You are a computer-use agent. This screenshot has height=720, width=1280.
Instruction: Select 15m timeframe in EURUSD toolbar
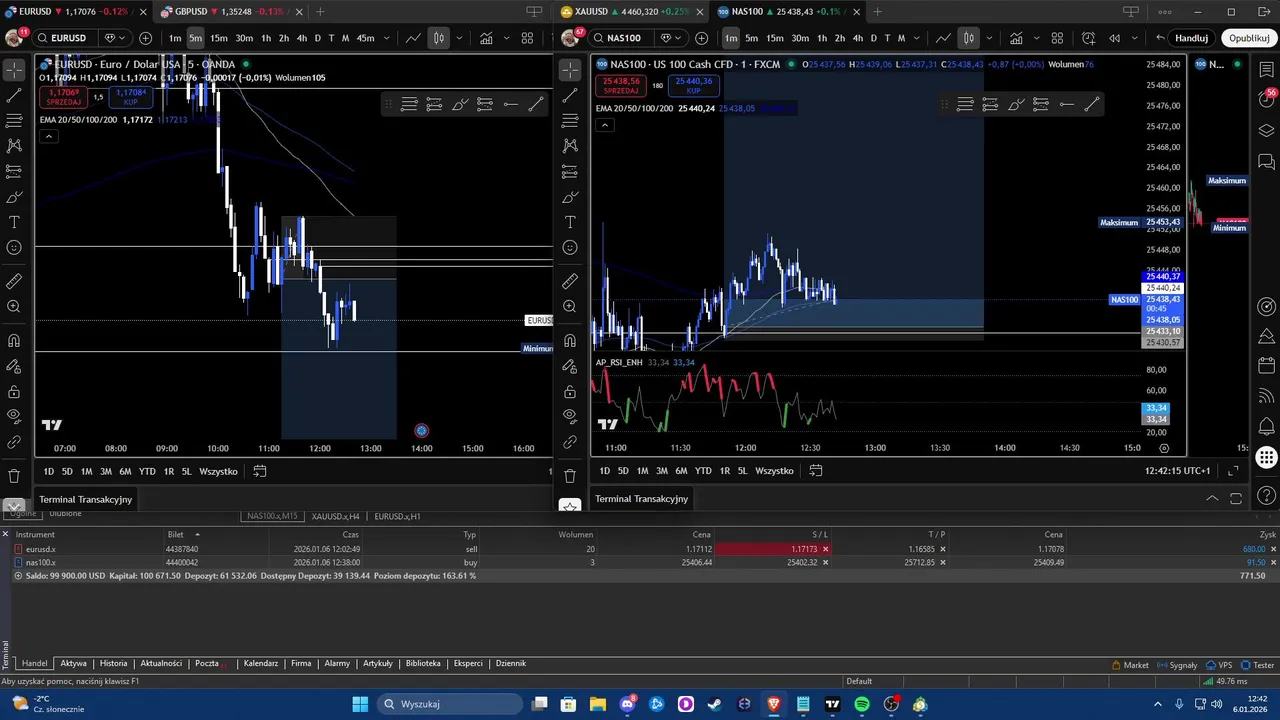click(x=218, y=38)
